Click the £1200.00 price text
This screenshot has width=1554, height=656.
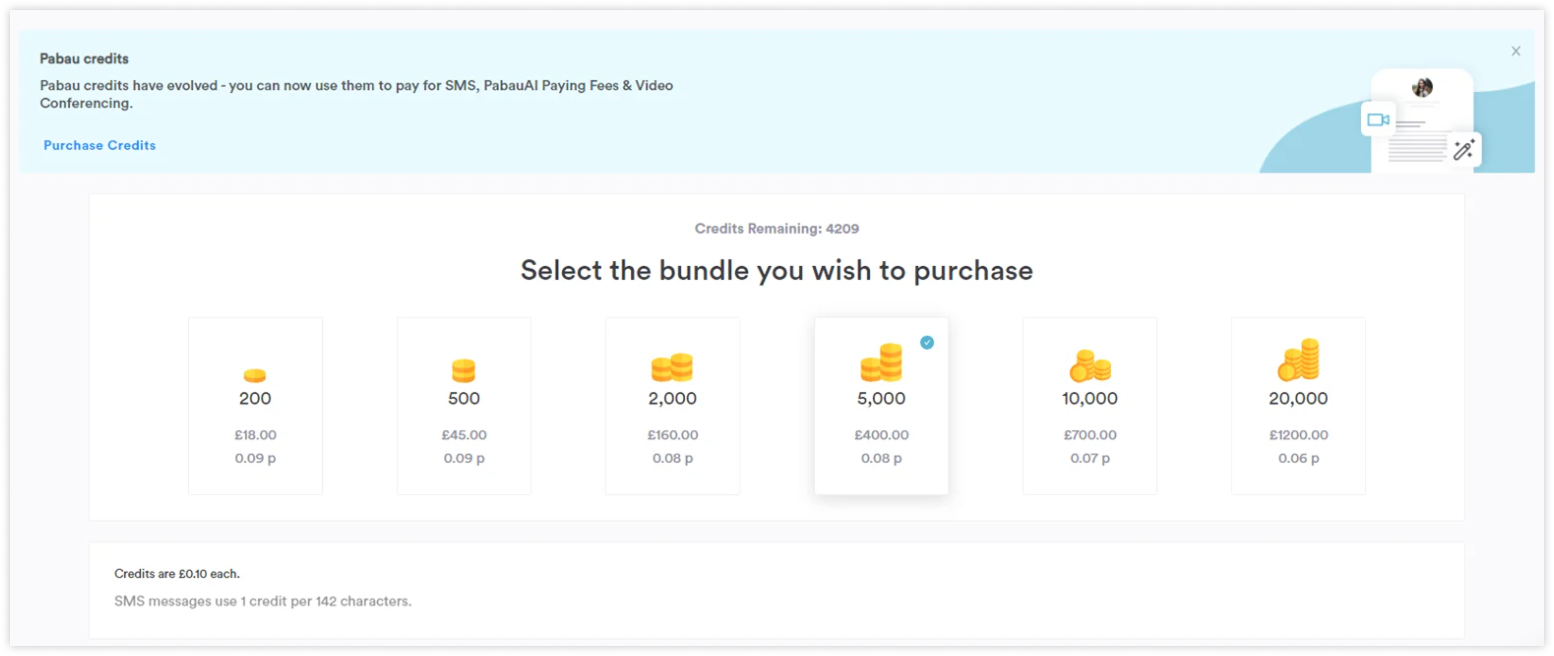tap(1298, 435)
